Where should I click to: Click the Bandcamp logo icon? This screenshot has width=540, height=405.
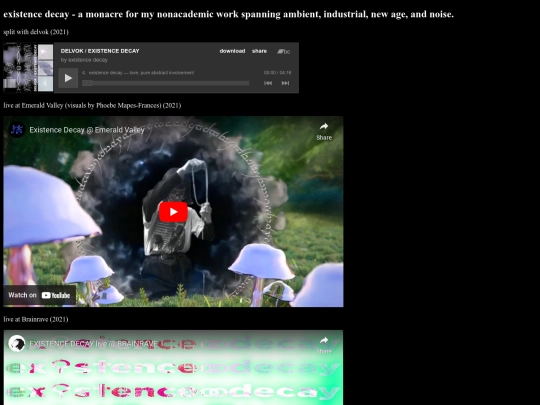pos(283,51)
